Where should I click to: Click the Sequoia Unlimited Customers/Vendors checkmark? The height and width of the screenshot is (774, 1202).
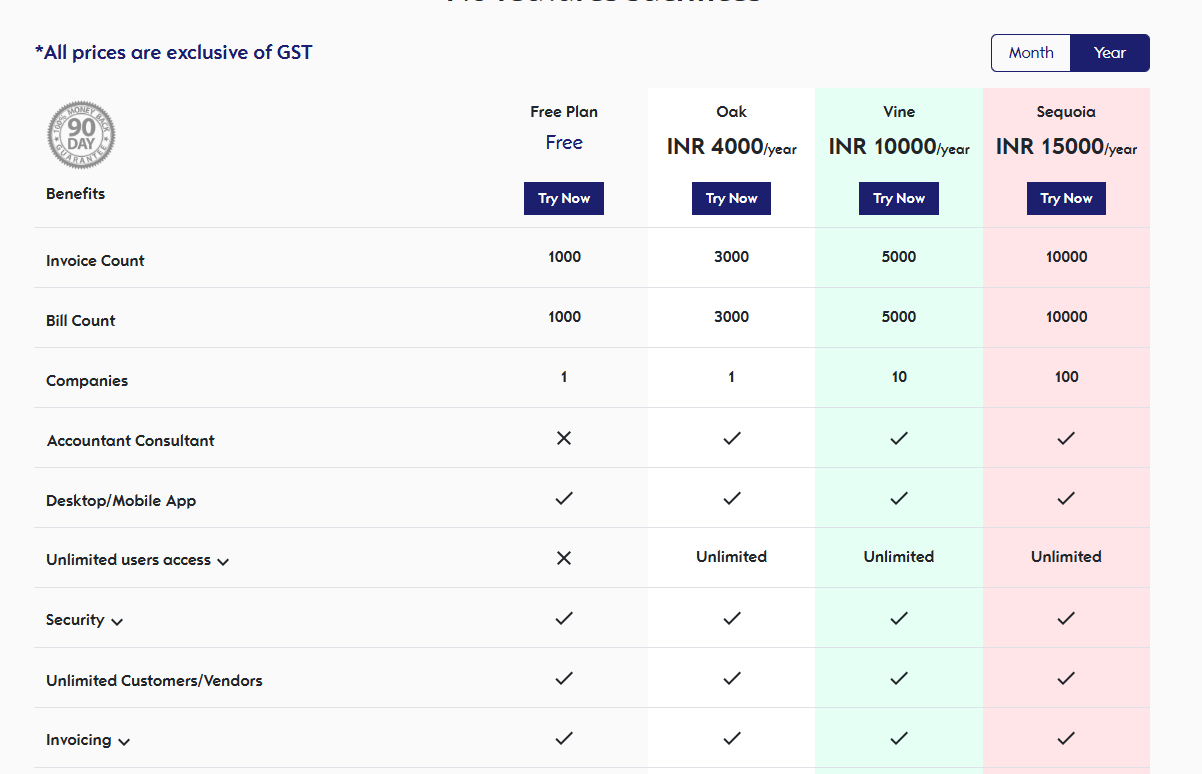tap(1066, 678)
